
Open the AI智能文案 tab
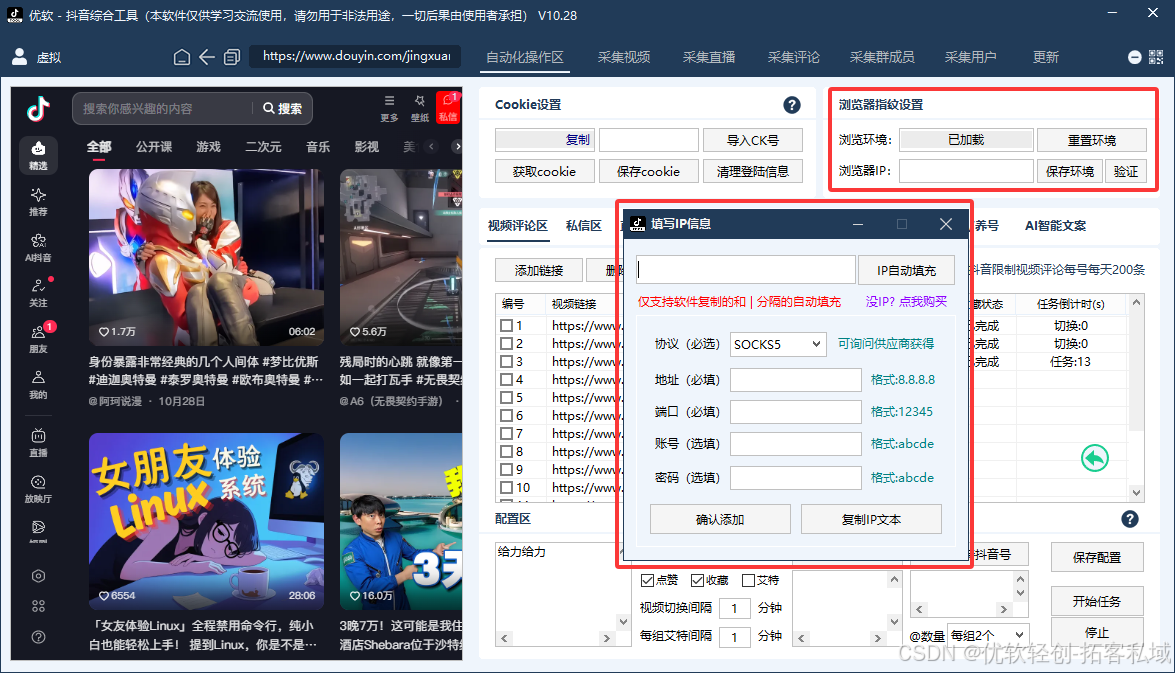[x=1055, y=226]
